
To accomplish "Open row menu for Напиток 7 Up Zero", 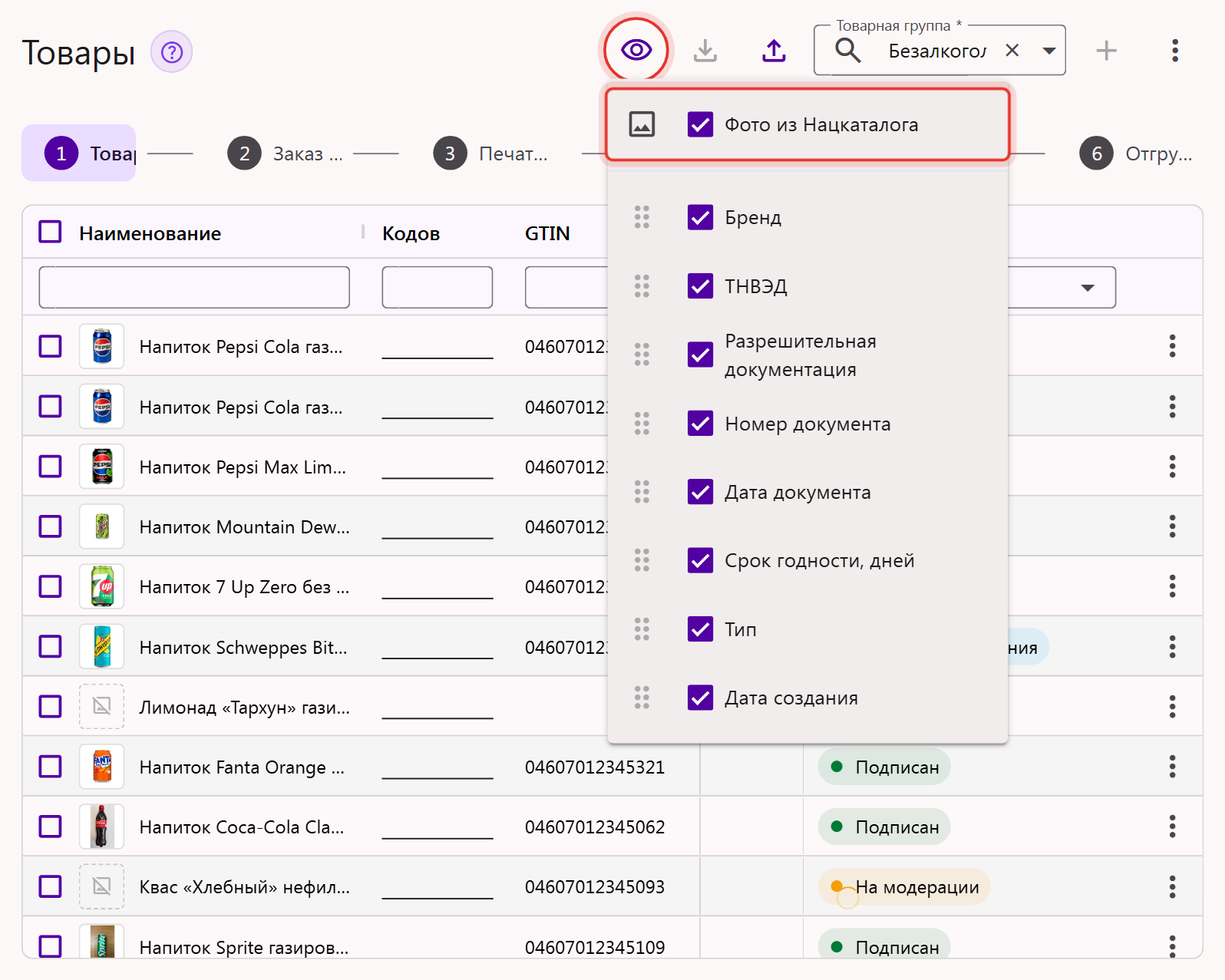I will (x=1172, y=586).
